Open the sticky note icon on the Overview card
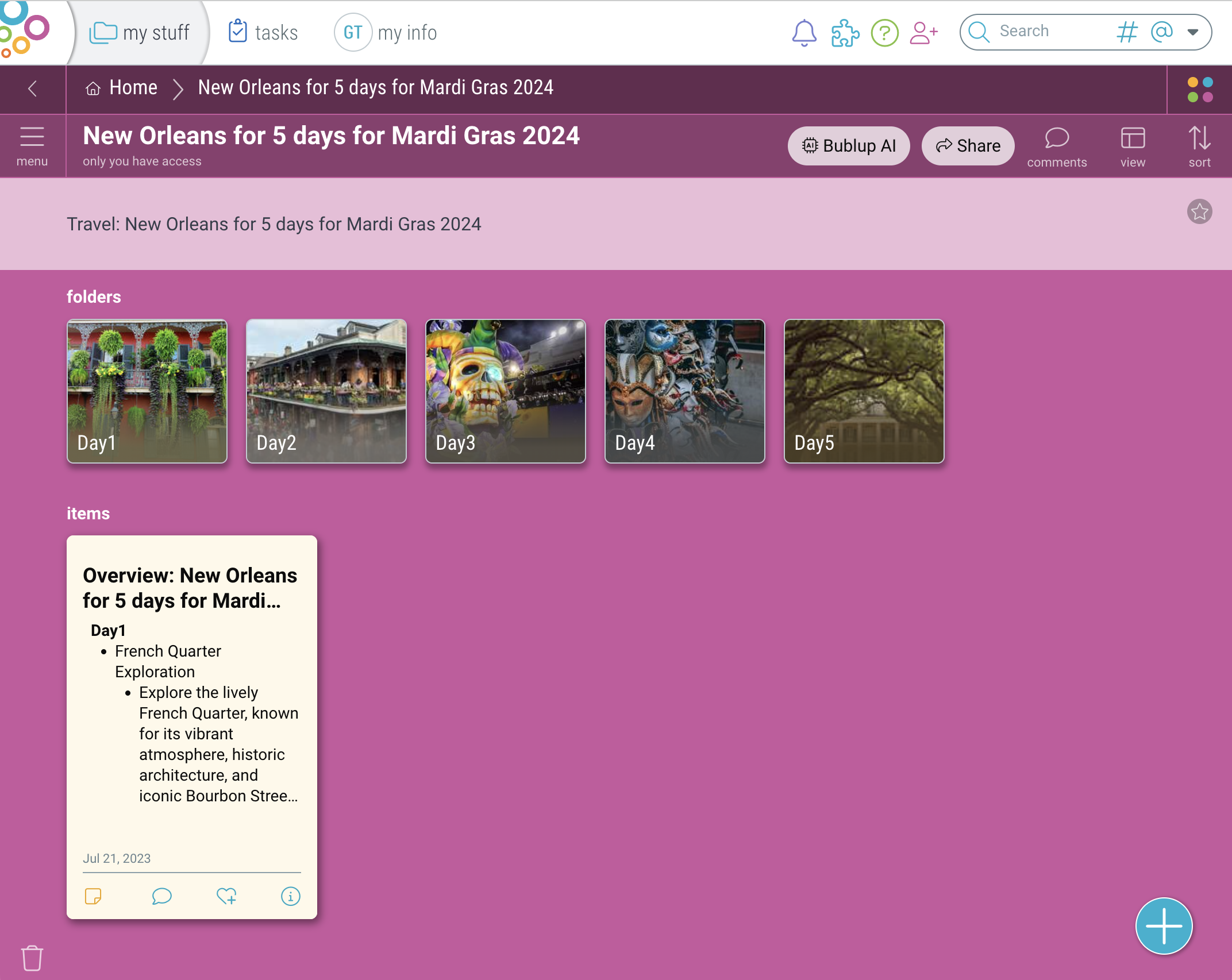 pyautogui.click(x=93, y=896)
